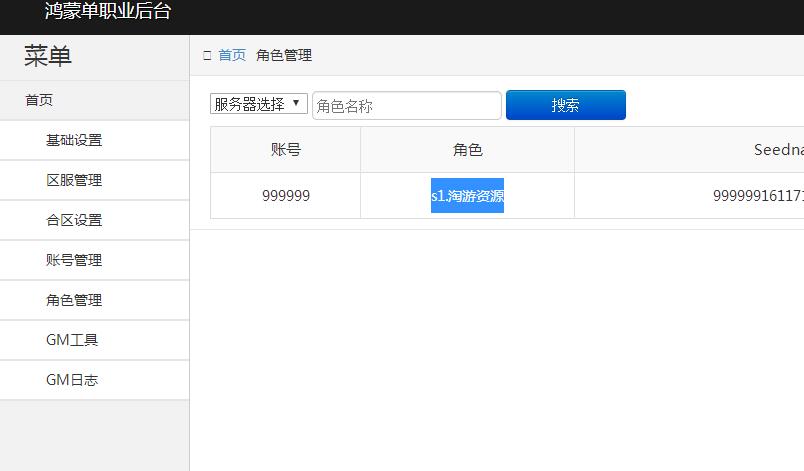
Task: Follow the 首页 breadcrumb link
Action: point(232,56)
